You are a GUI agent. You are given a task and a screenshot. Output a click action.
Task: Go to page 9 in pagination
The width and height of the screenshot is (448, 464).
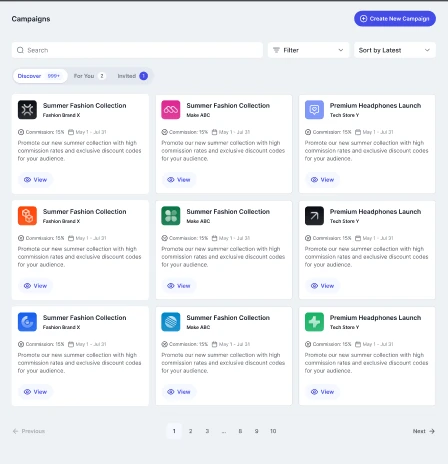[256, 431]
